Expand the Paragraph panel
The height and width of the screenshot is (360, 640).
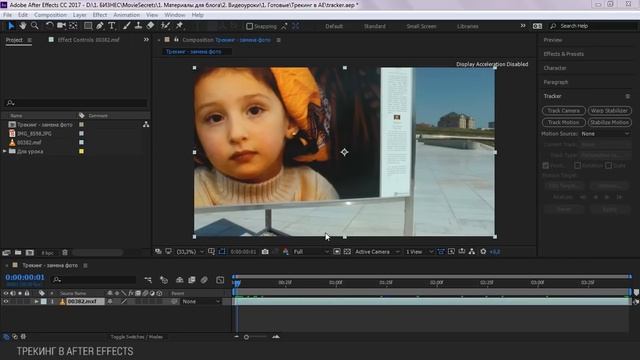pos(556,82)
